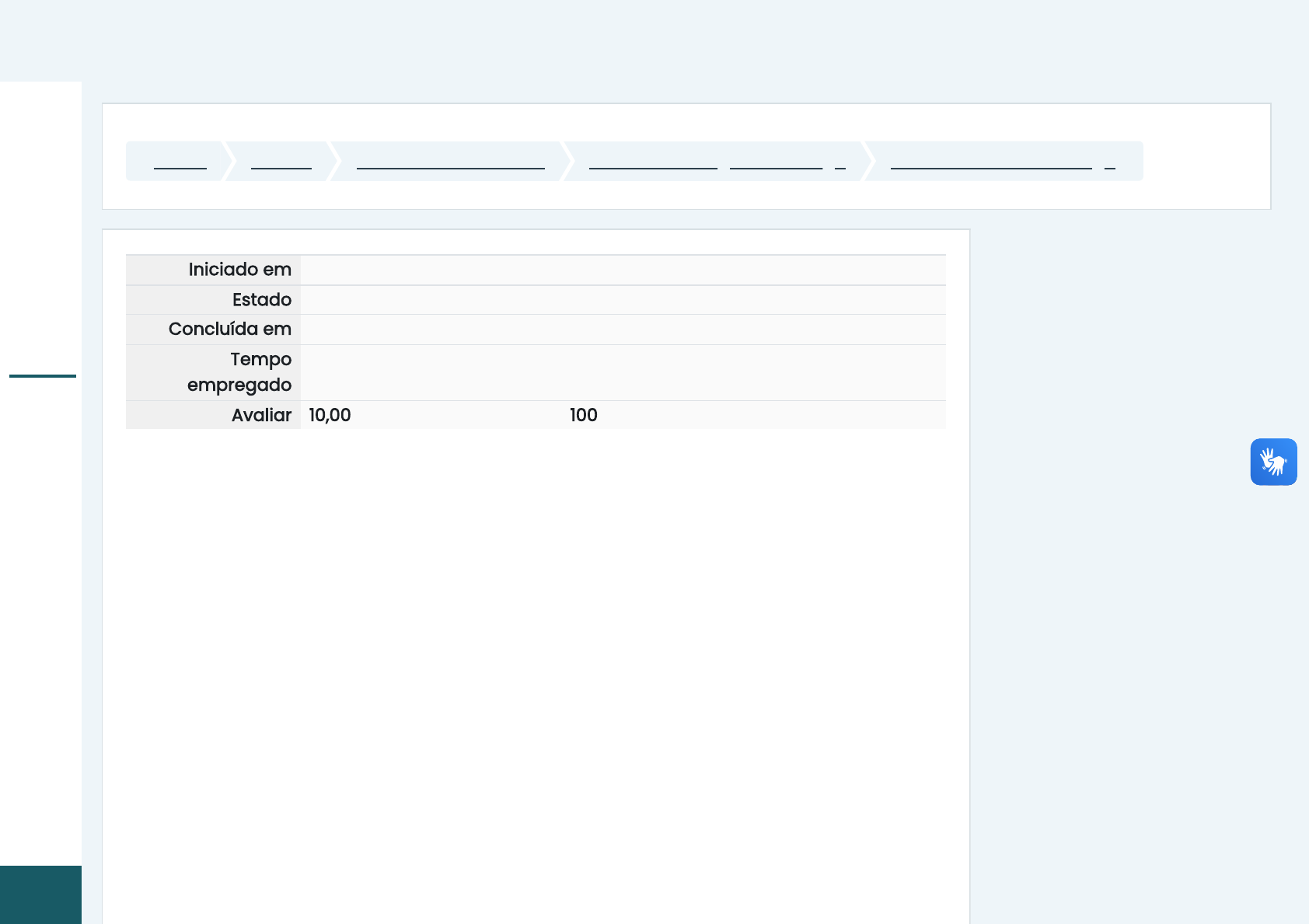Click the empty 'Concluída em' value cell
The image size is (1309, 924).
point(622,330)
